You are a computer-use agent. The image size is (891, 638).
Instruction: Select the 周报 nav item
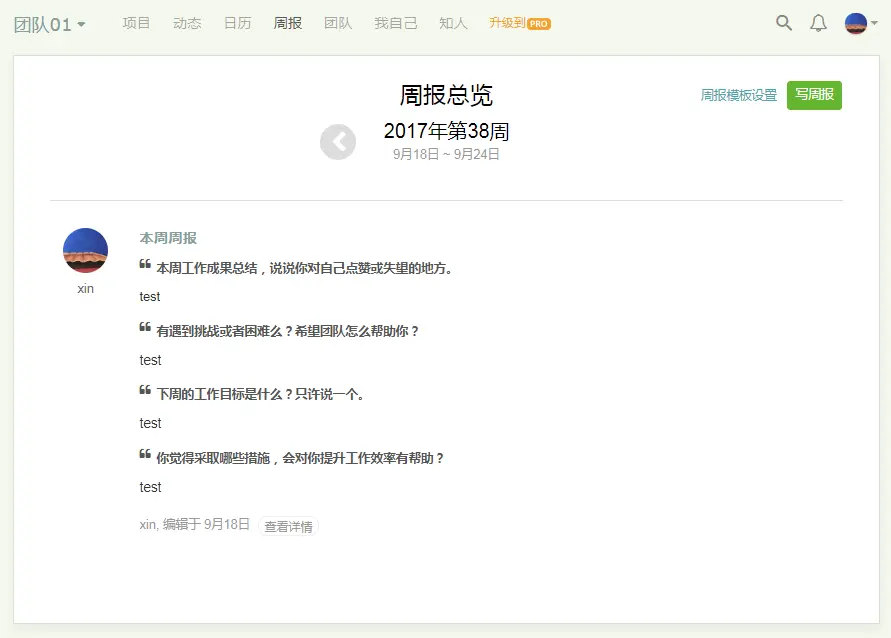pos(288,23)
